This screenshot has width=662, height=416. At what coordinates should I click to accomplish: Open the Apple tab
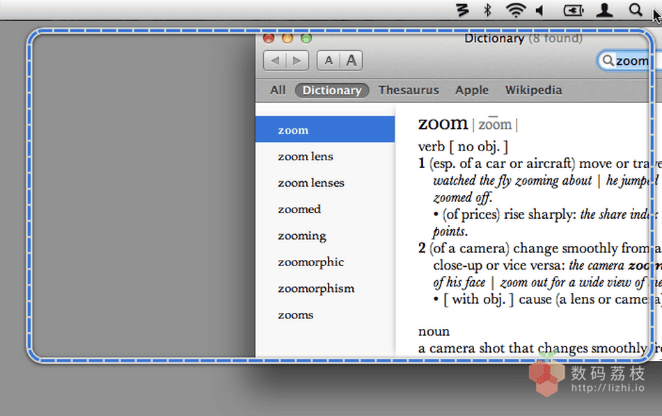(x=472, y=90)
